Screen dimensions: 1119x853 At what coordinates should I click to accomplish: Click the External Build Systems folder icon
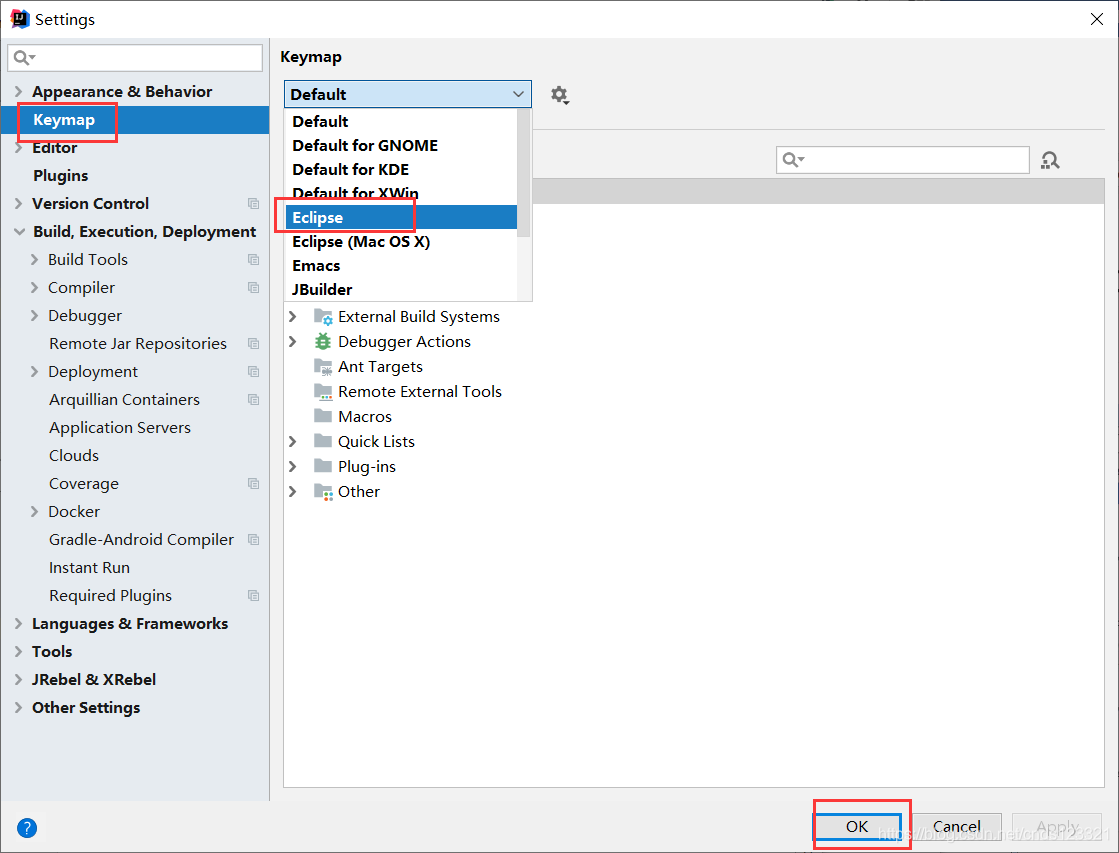(x=323, y=317)
